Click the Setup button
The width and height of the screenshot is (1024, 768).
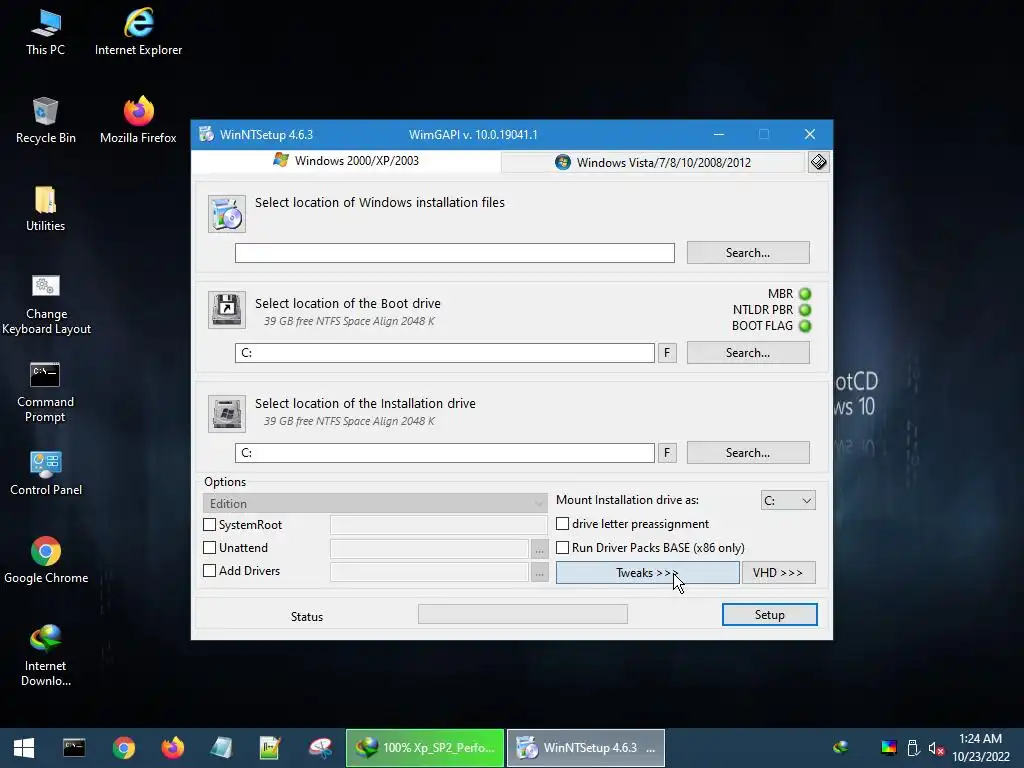coord(769,615)
